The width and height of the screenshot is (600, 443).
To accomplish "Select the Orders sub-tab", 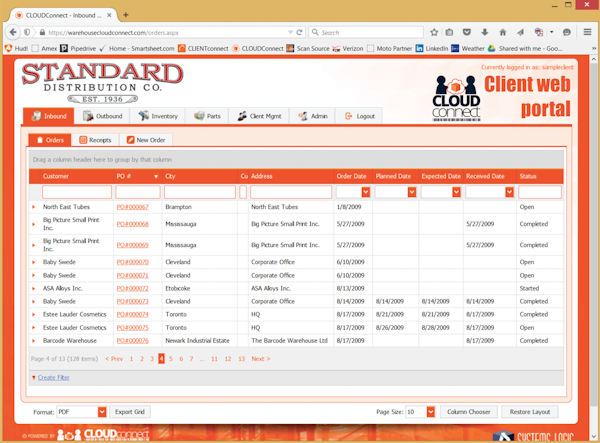I will click(x=50, y=140).
